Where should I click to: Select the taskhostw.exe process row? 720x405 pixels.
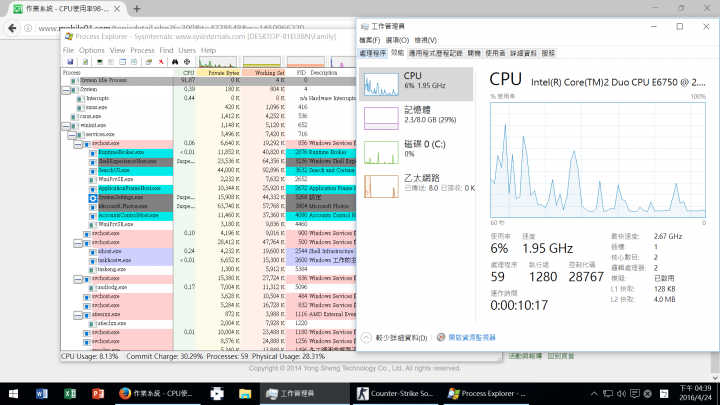(208, 260)
